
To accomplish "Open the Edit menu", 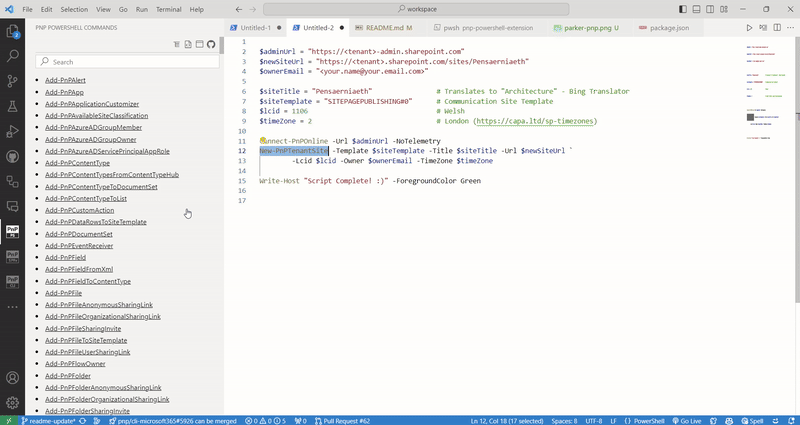I will coord(46,9).
